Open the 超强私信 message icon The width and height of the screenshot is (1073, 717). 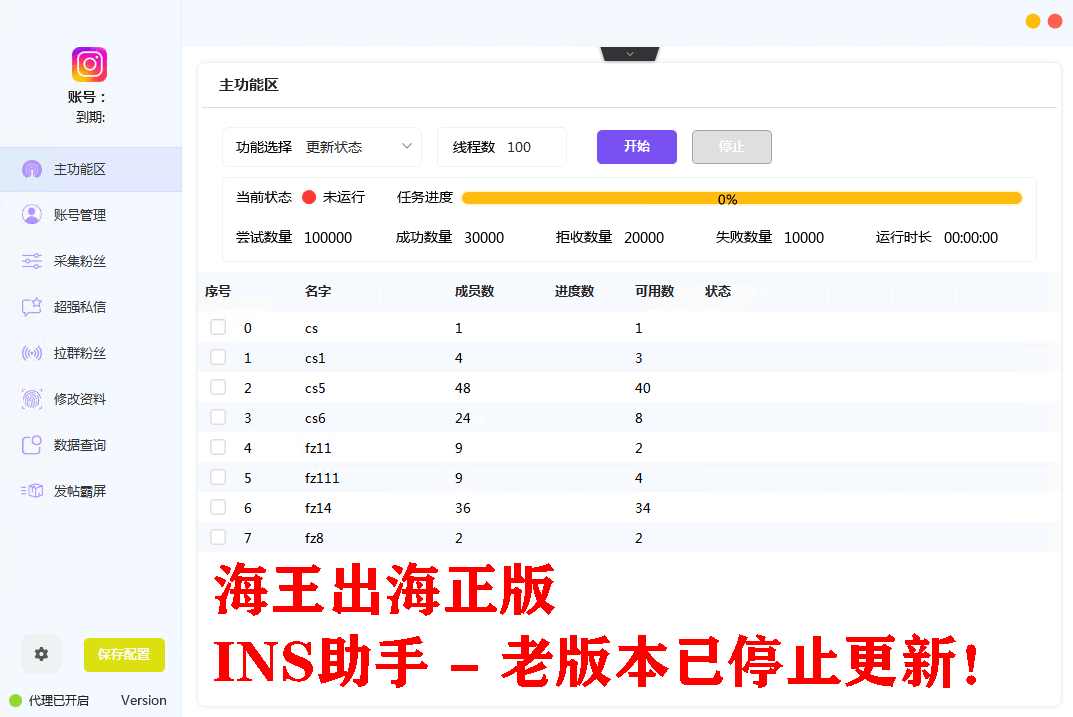coord(32,307)
